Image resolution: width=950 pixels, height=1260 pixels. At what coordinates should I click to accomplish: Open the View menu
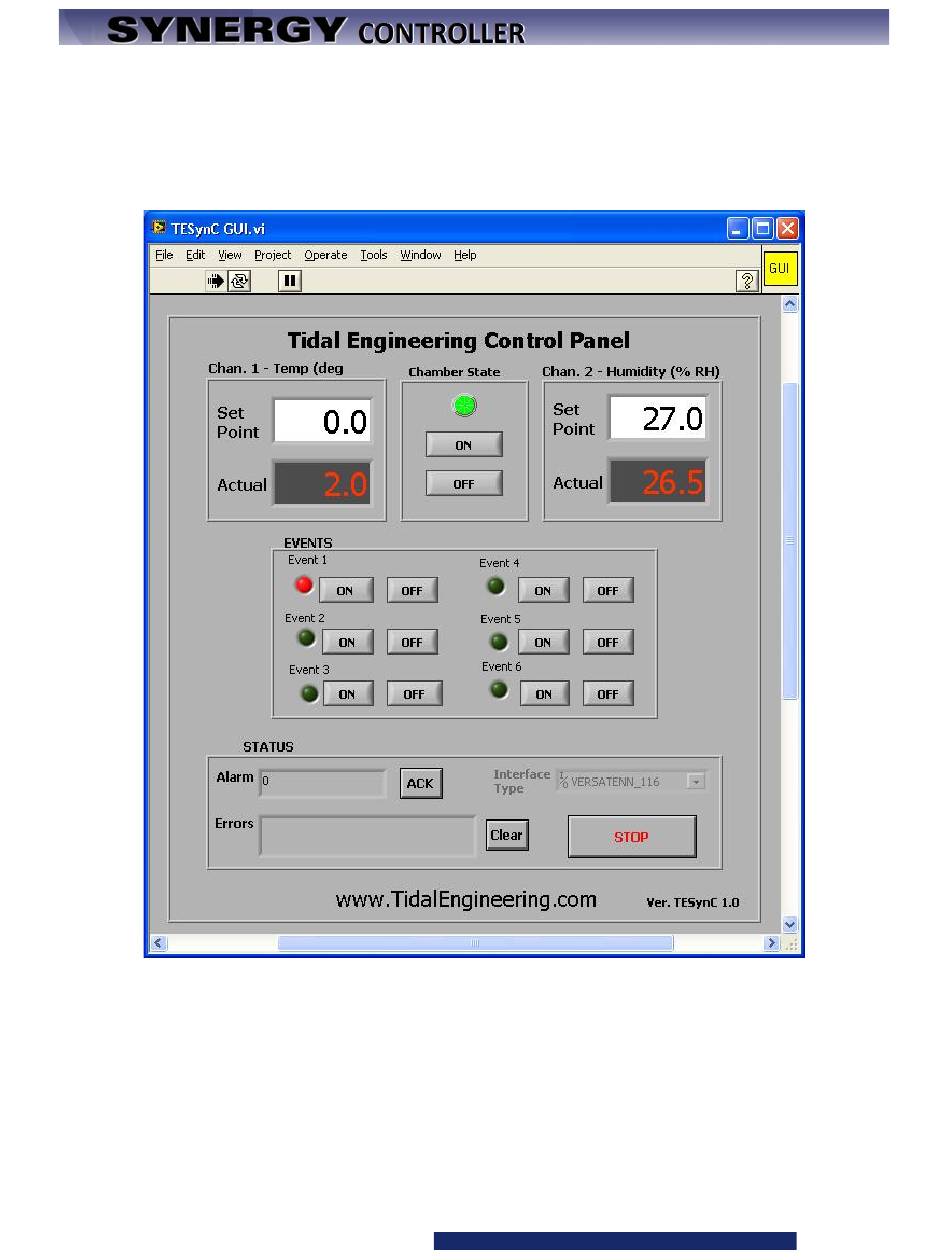(230, 256)
